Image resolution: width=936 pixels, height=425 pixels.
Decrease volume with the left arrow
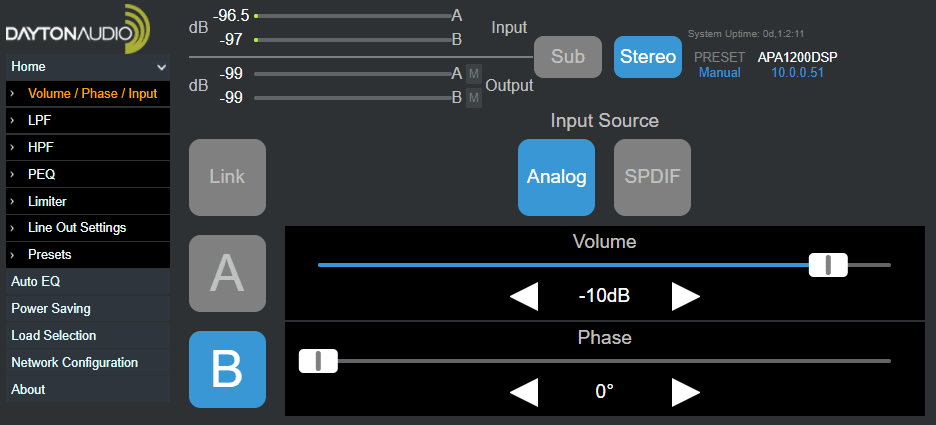pyautogui.click(x=524, y=297)
